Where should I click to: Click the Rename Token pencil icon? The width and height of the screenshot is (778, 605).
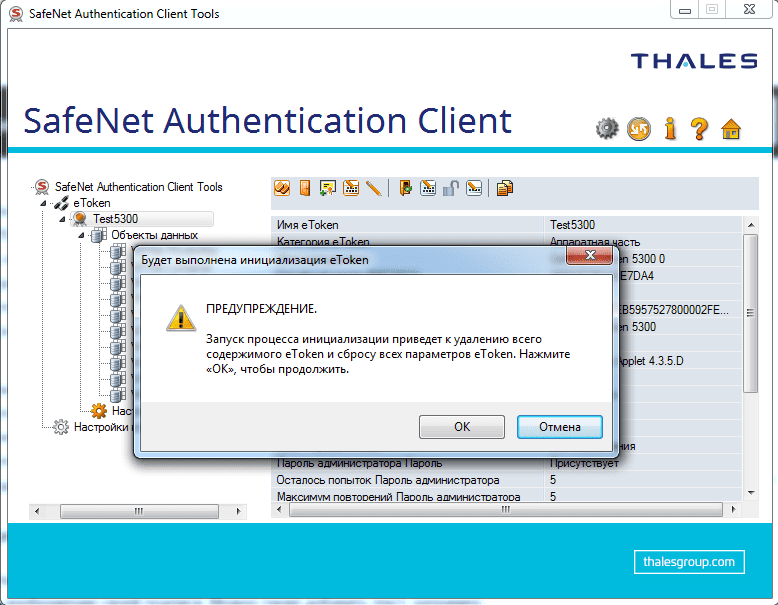click(x=374, y=188)
